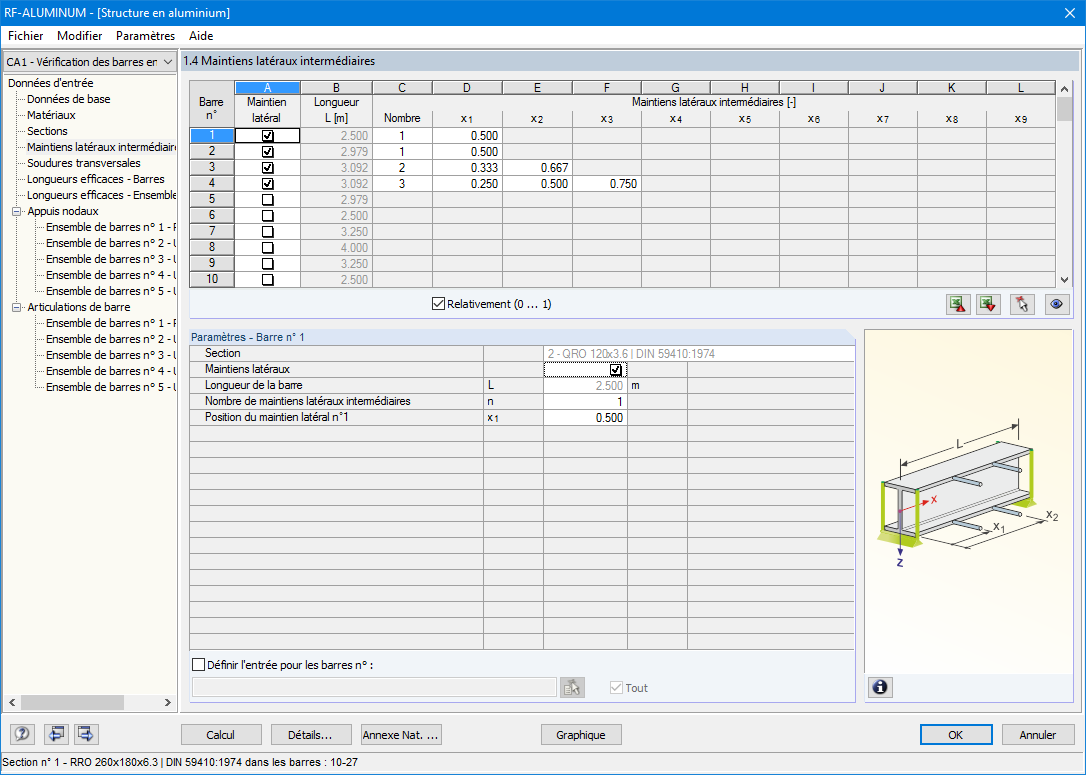Click x2 value 0.667 in row 3
Image resolution: width=1086 pixels, height=775 pixels.
537,168
